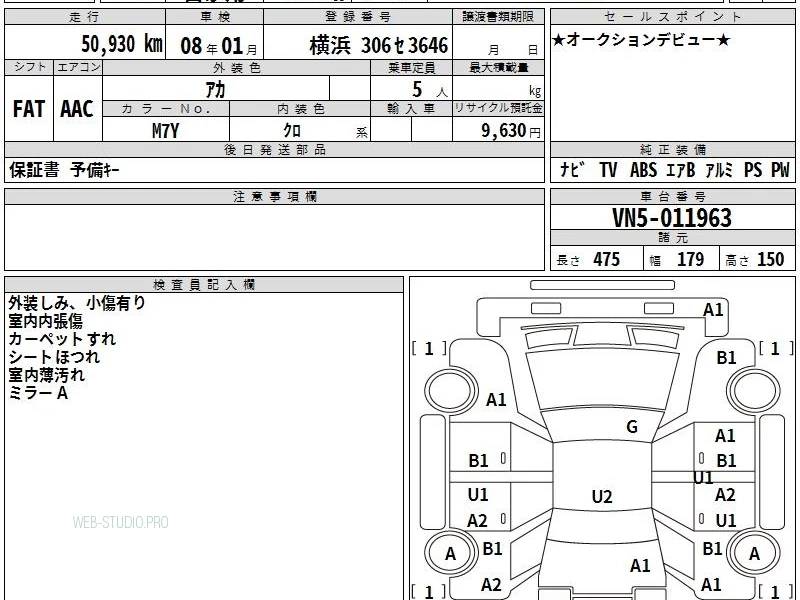Select the note 室内薄汚れ
This screenshot has width=800, height=600.
click(46, 374)
